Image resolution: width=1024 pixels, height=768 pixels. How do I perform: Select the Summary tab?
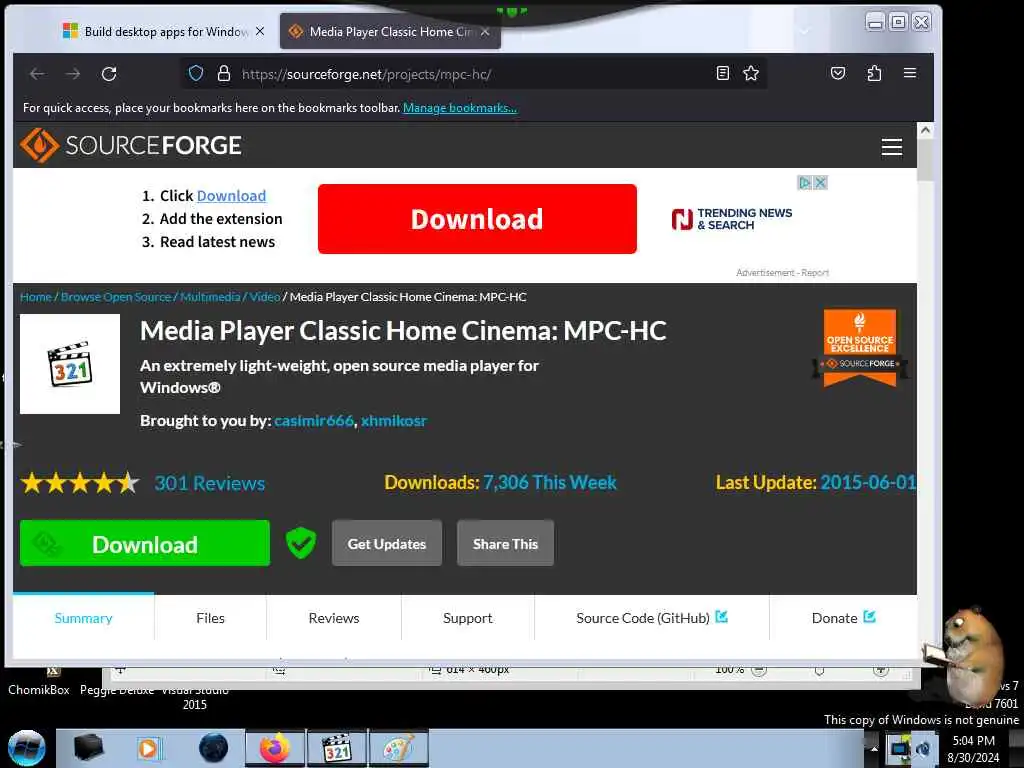point(84,618)
